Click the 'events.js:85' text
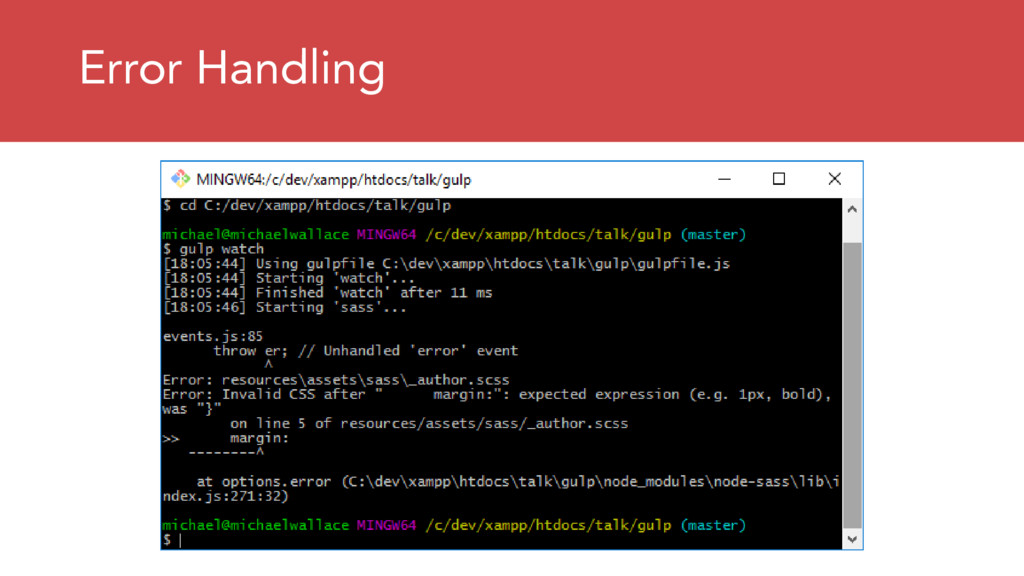 (x=212, y=336)
